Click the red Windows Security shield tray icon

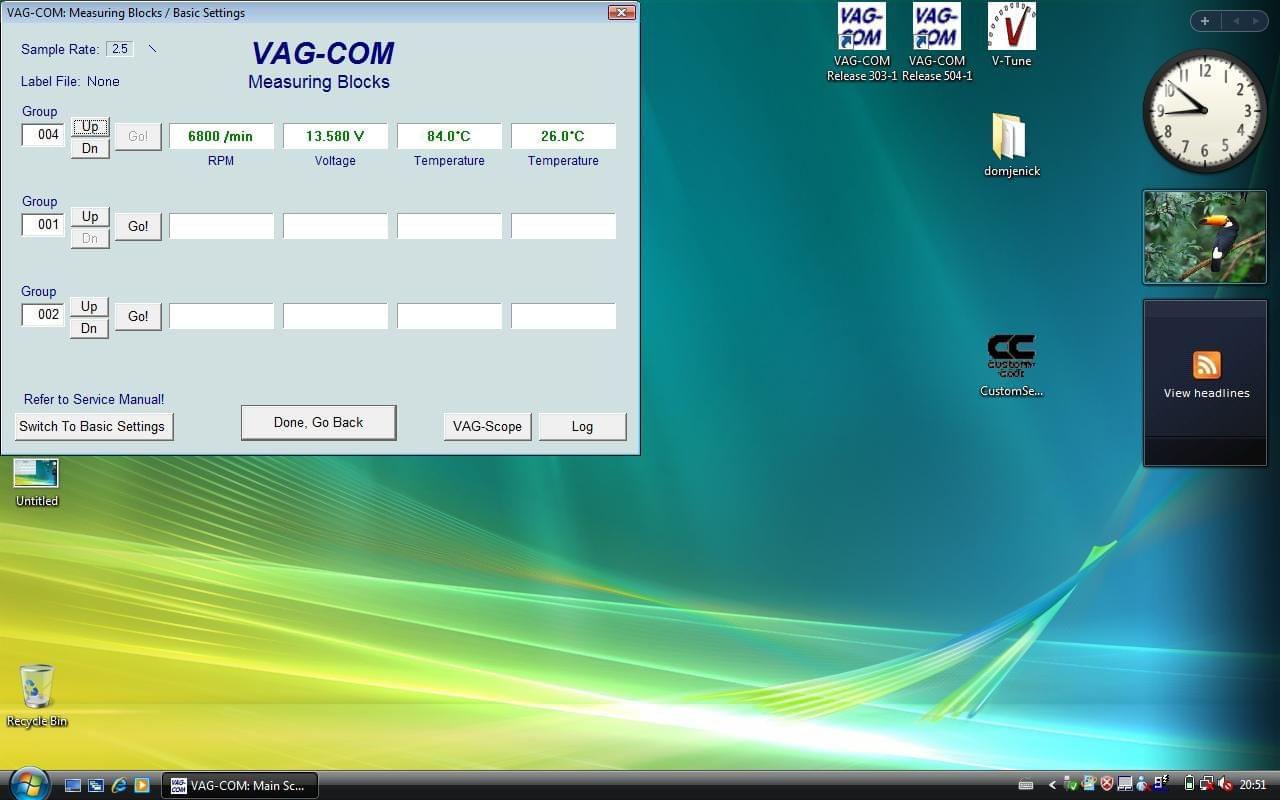[x=1107, y=785]
